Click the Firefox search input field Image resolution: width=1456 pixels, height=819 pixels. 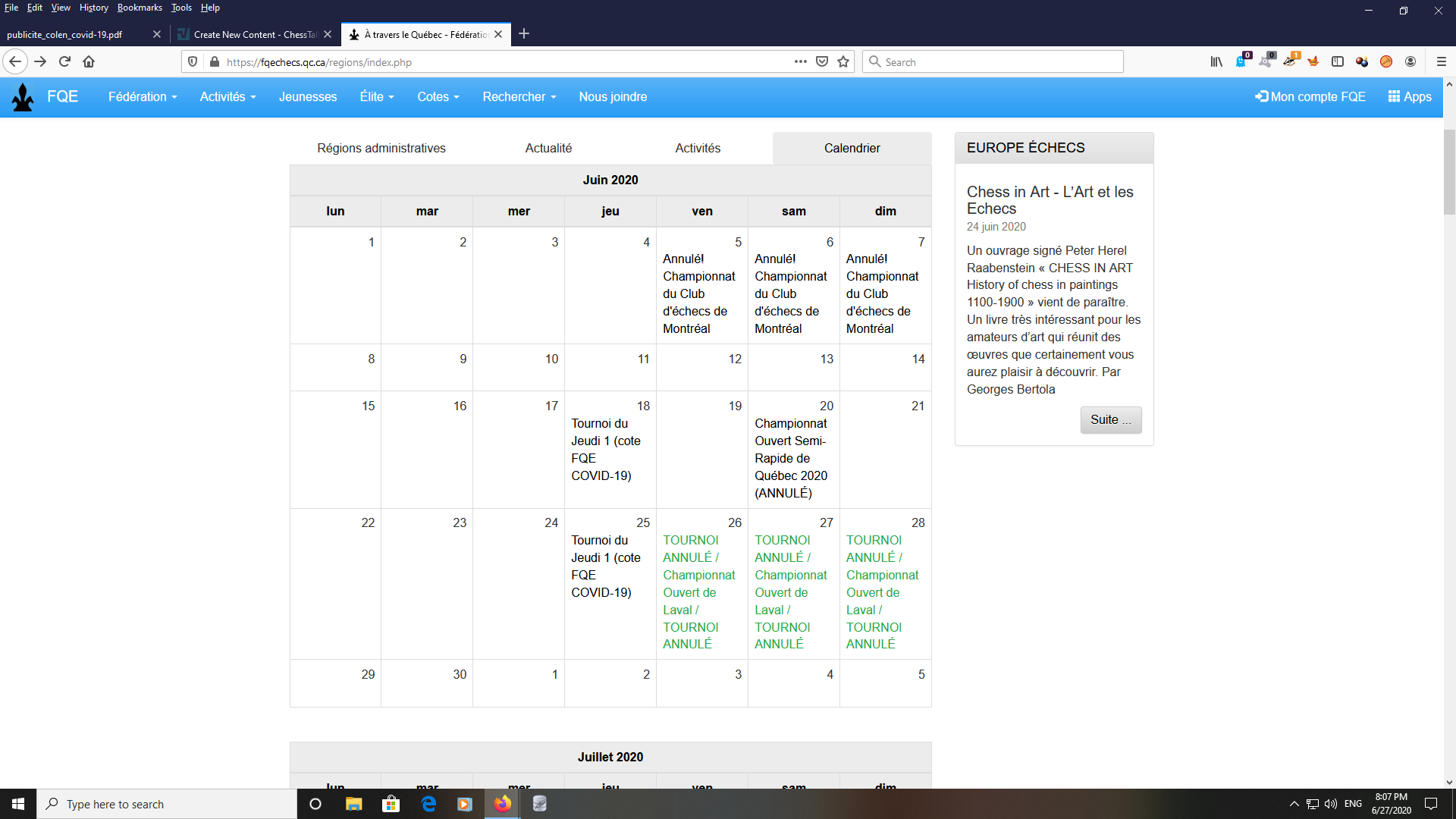coord(993,62)
